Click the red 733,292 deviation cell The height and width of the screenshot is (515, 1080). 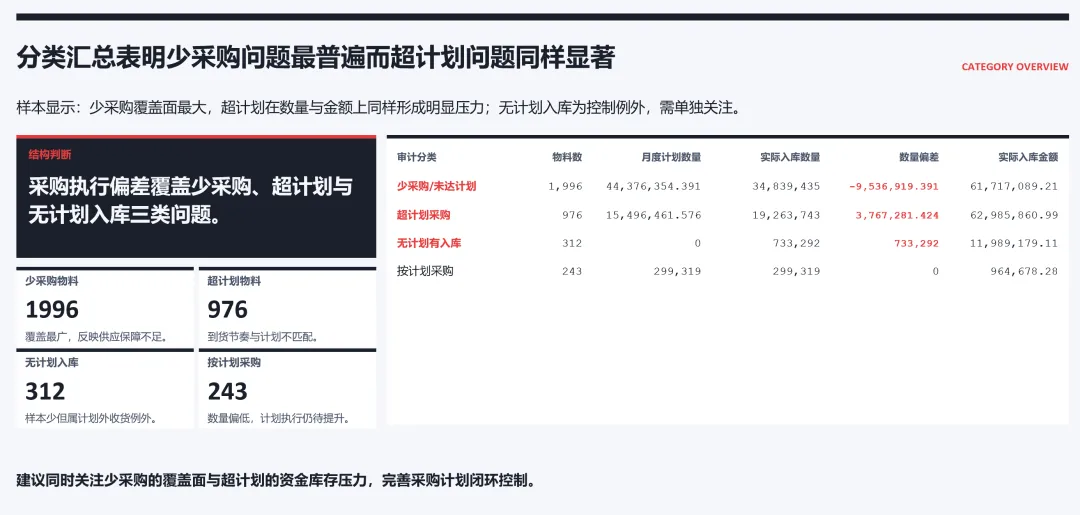pos(917,244)
